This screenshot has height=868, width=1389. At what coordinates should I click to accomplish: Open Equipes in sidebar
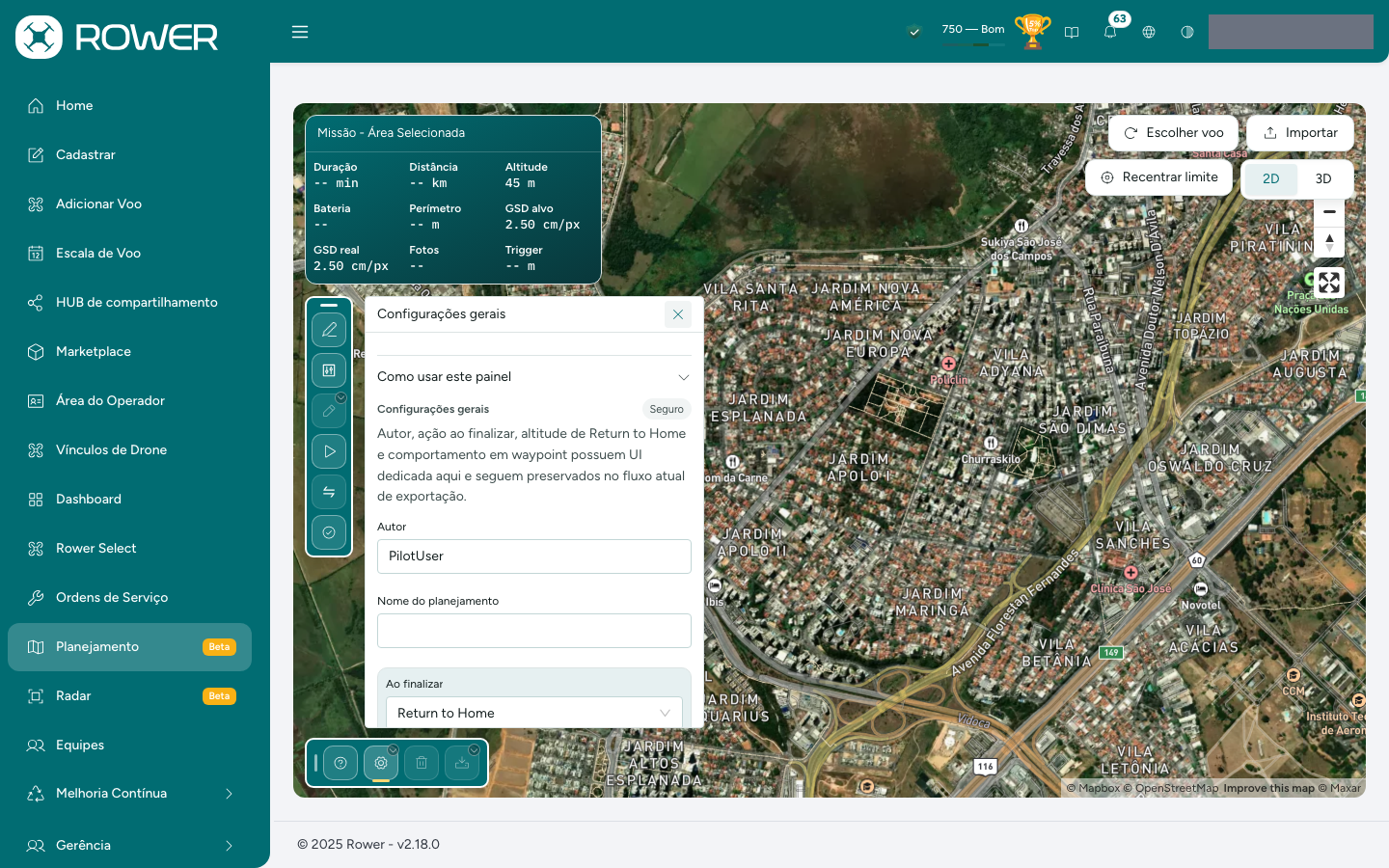click(x=129, y=746)
